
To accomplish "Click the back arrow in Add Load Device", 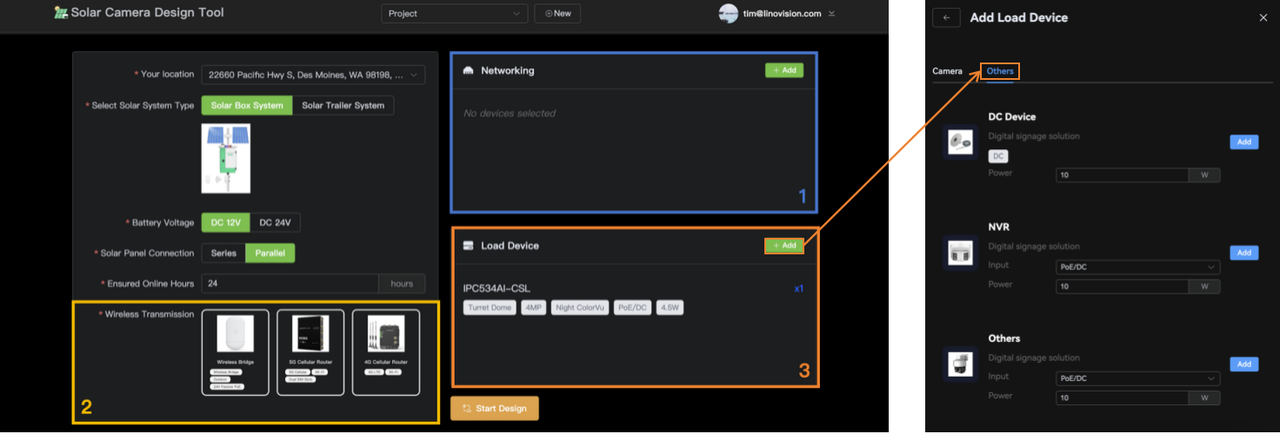I will (946, 18).
